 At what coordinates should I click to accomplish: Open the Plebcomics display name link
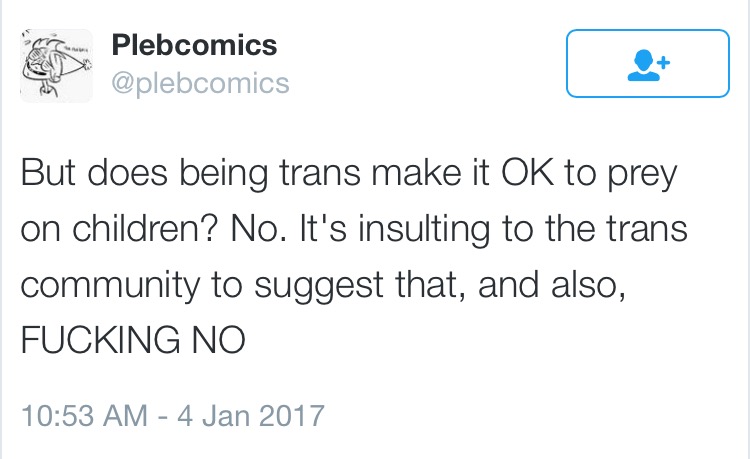tap(194, 45)
